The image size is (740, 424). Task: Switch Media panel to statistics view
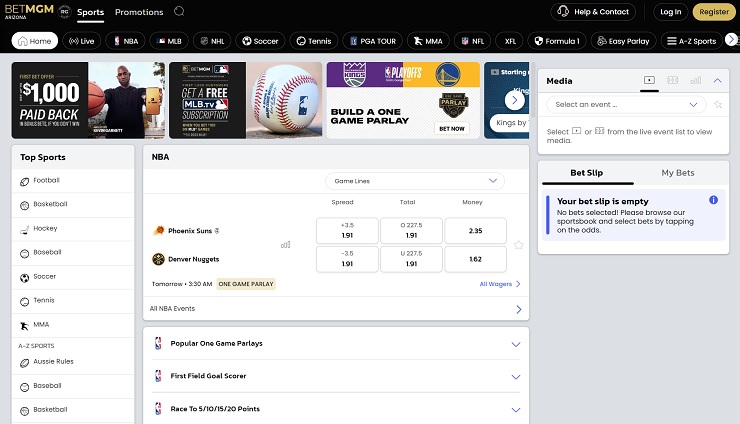click(696, 81)
